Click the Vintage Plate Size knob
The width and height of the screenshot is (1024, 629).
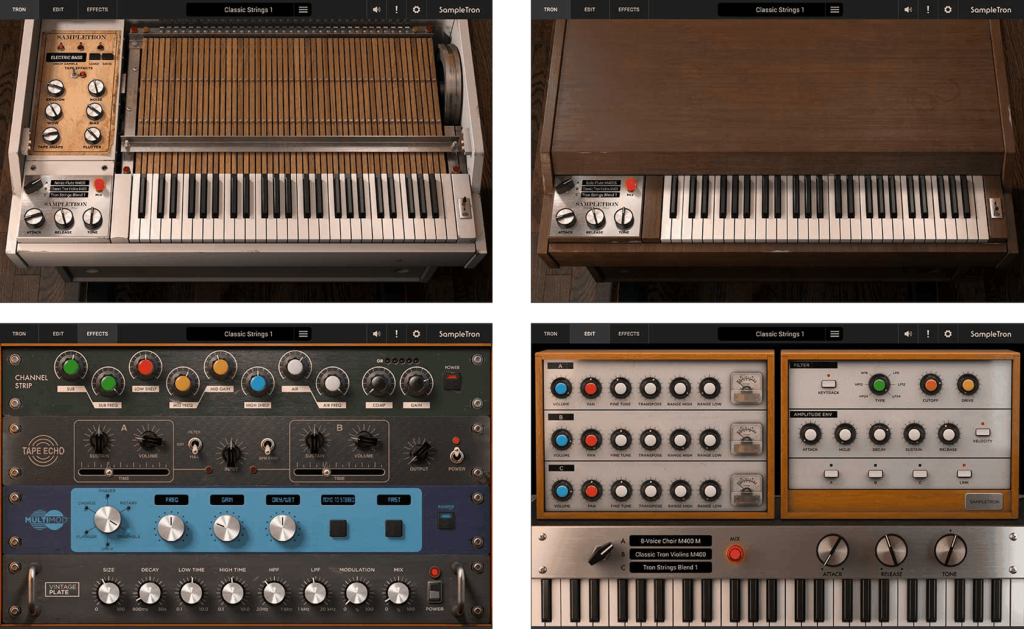click(x=108, y=593)
